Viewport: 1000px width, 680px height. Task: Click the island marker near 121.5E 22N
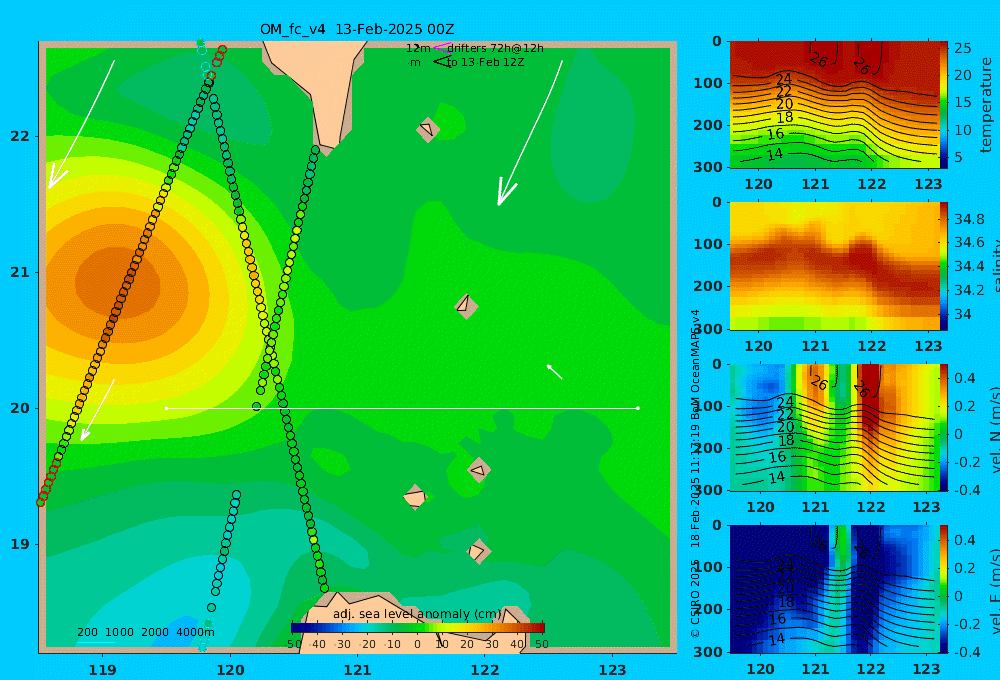click(x=428, y=129)
